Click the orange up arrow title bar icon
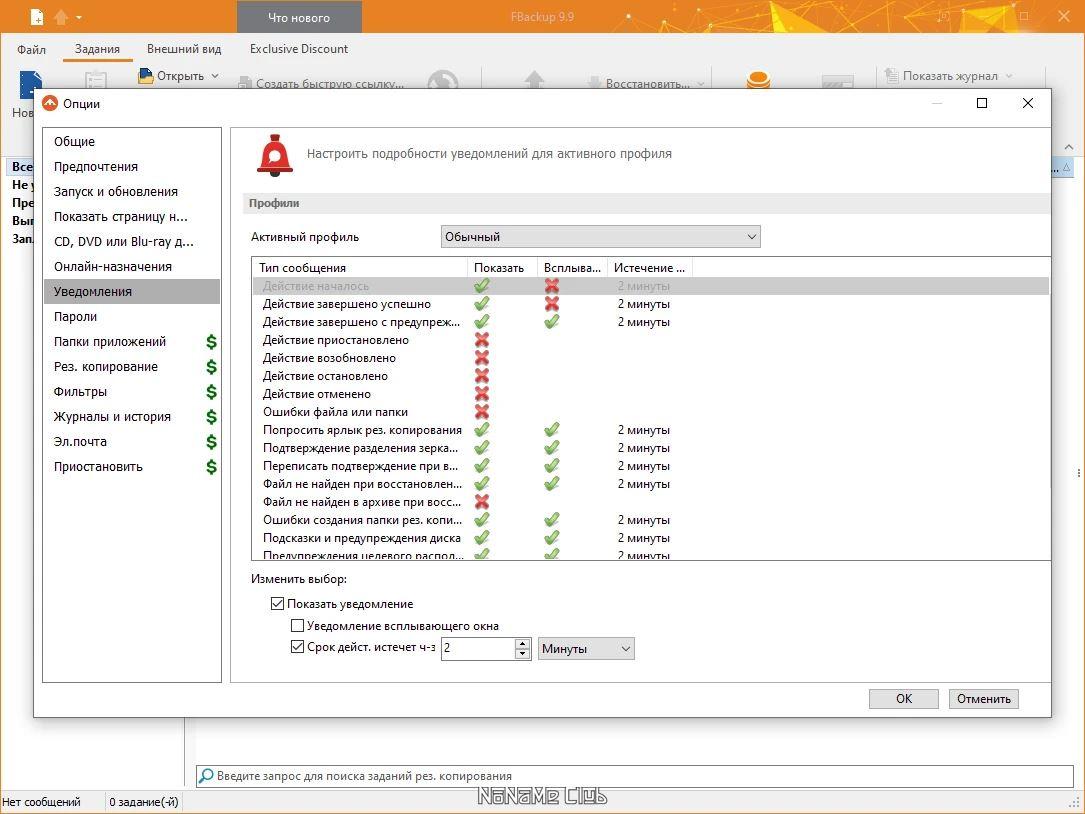Screen dimensions: 1085x814 tap(61, 17)
